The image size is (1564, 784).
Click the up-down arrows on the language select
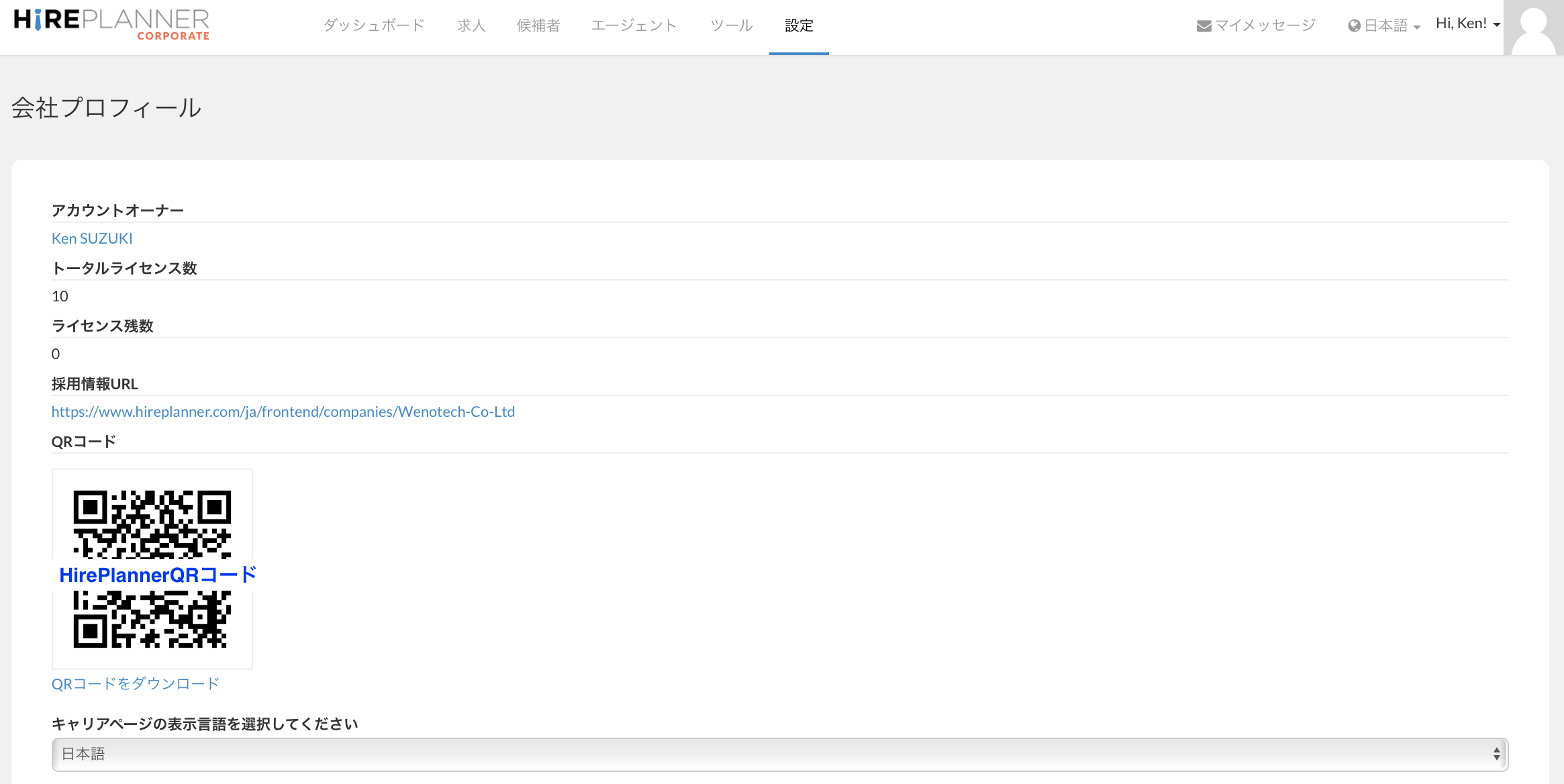point(1496,754)
